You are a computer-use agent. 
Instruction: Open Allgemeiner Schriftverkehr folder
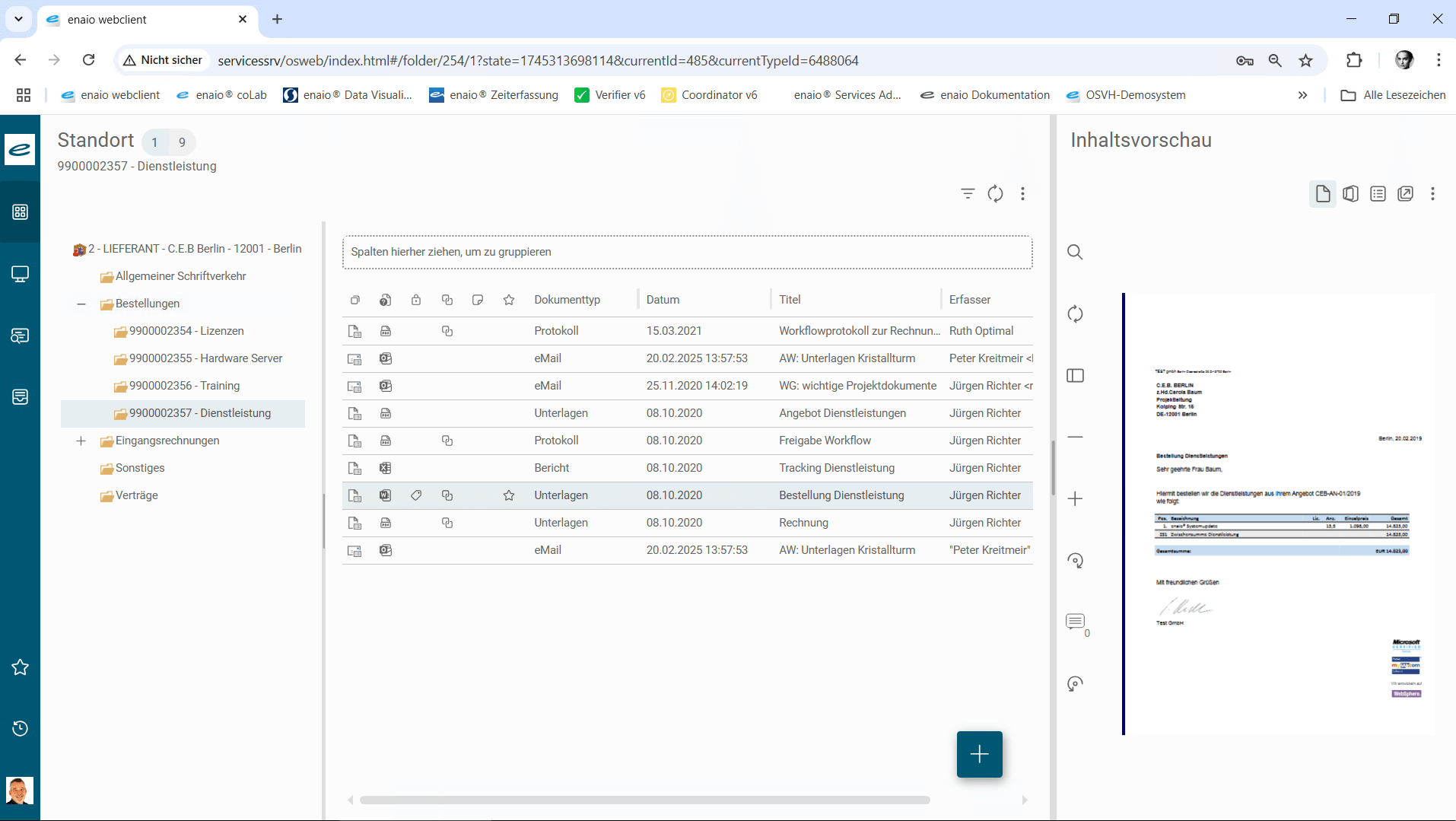pos(180,276)
